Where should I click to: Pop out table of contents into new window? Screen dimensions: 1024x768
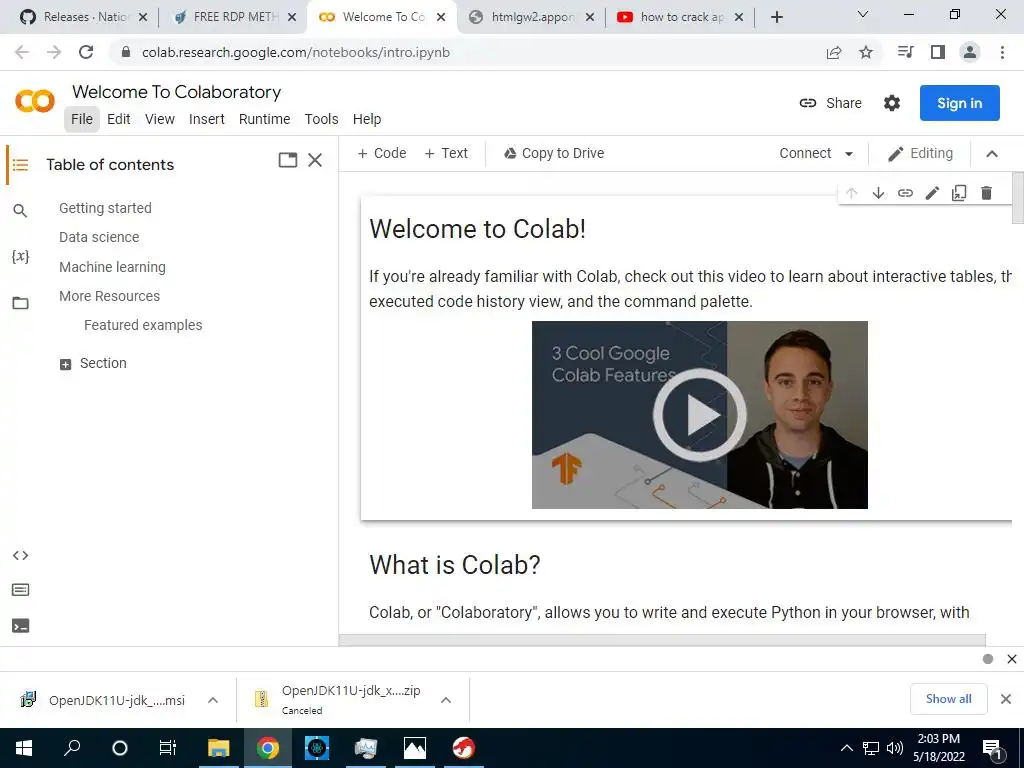287,160
